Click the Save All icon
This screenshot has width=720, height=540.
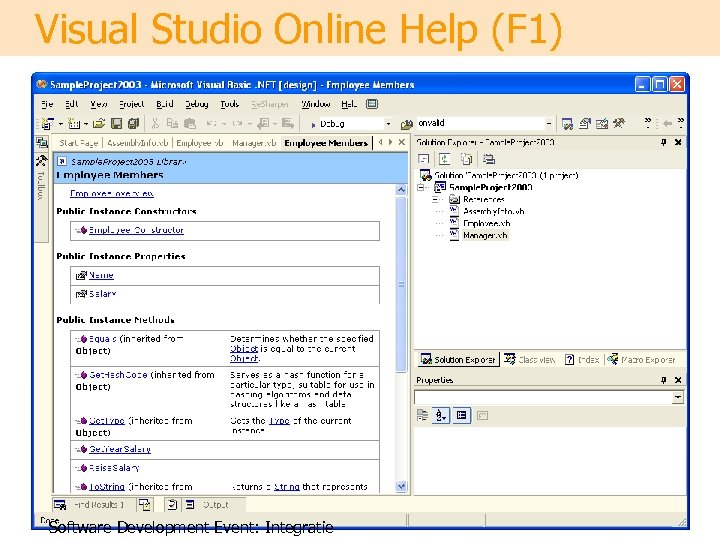click(x=134, y=124)
